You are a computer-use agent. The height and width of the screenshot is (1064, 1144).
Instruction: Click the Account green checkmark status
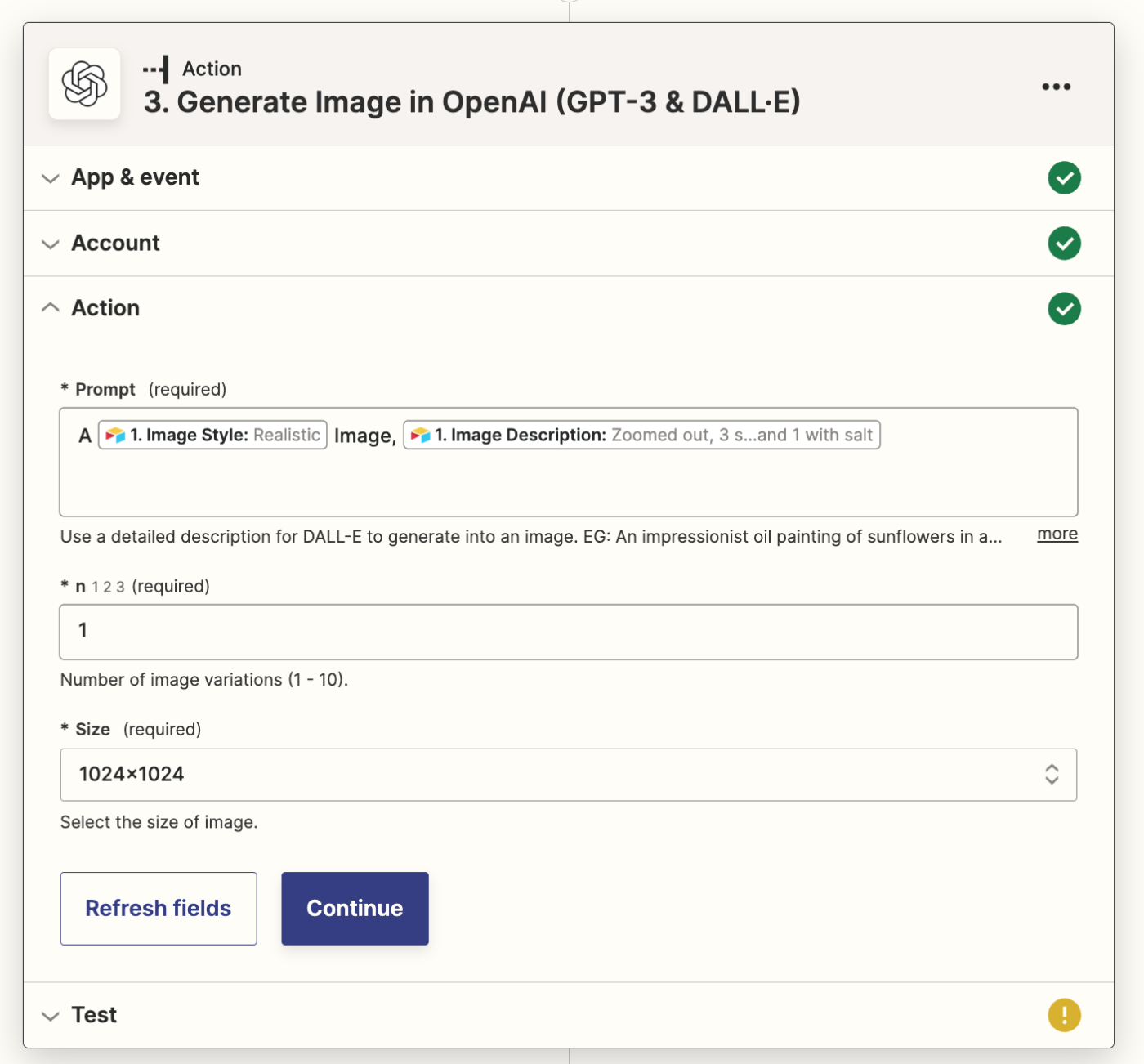[x=1064, y=244]
